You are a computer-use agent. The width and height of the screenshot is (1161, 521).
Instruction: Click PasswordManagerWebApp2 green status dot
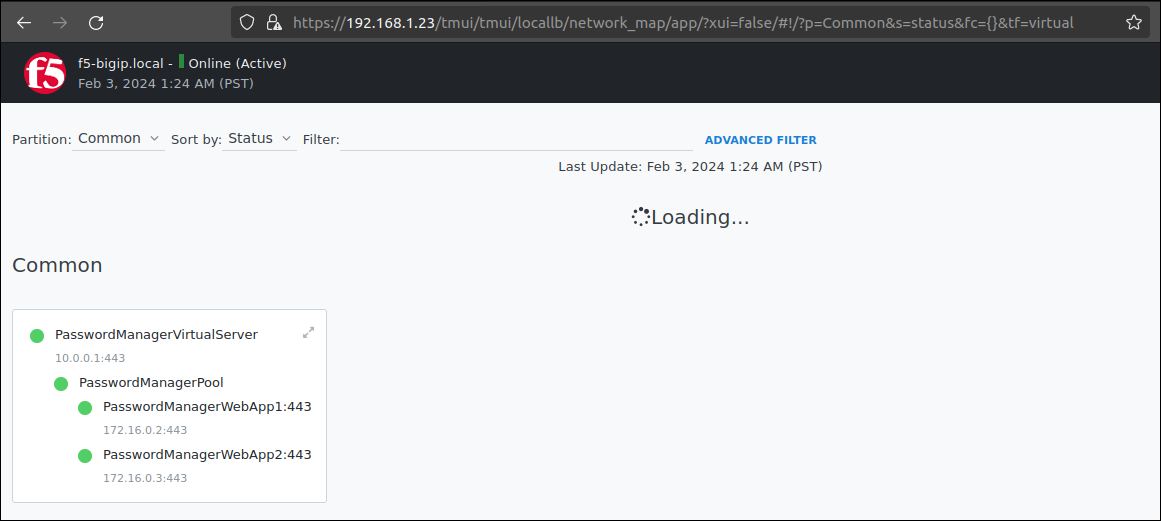85,456
